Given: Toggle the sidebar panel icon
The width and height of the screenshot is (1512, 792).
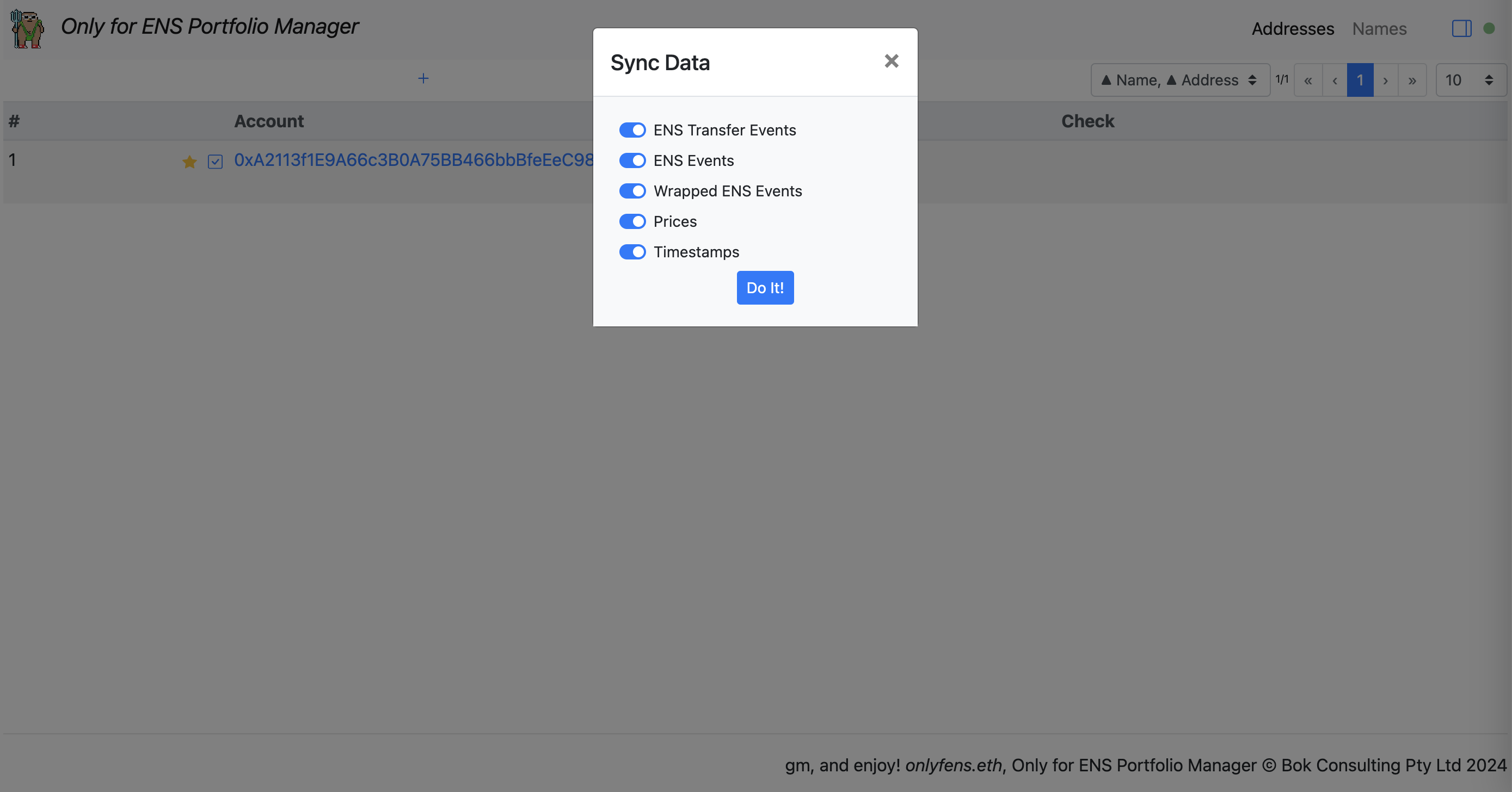Looking at the screenshot, I should (x=1461, y=28).
